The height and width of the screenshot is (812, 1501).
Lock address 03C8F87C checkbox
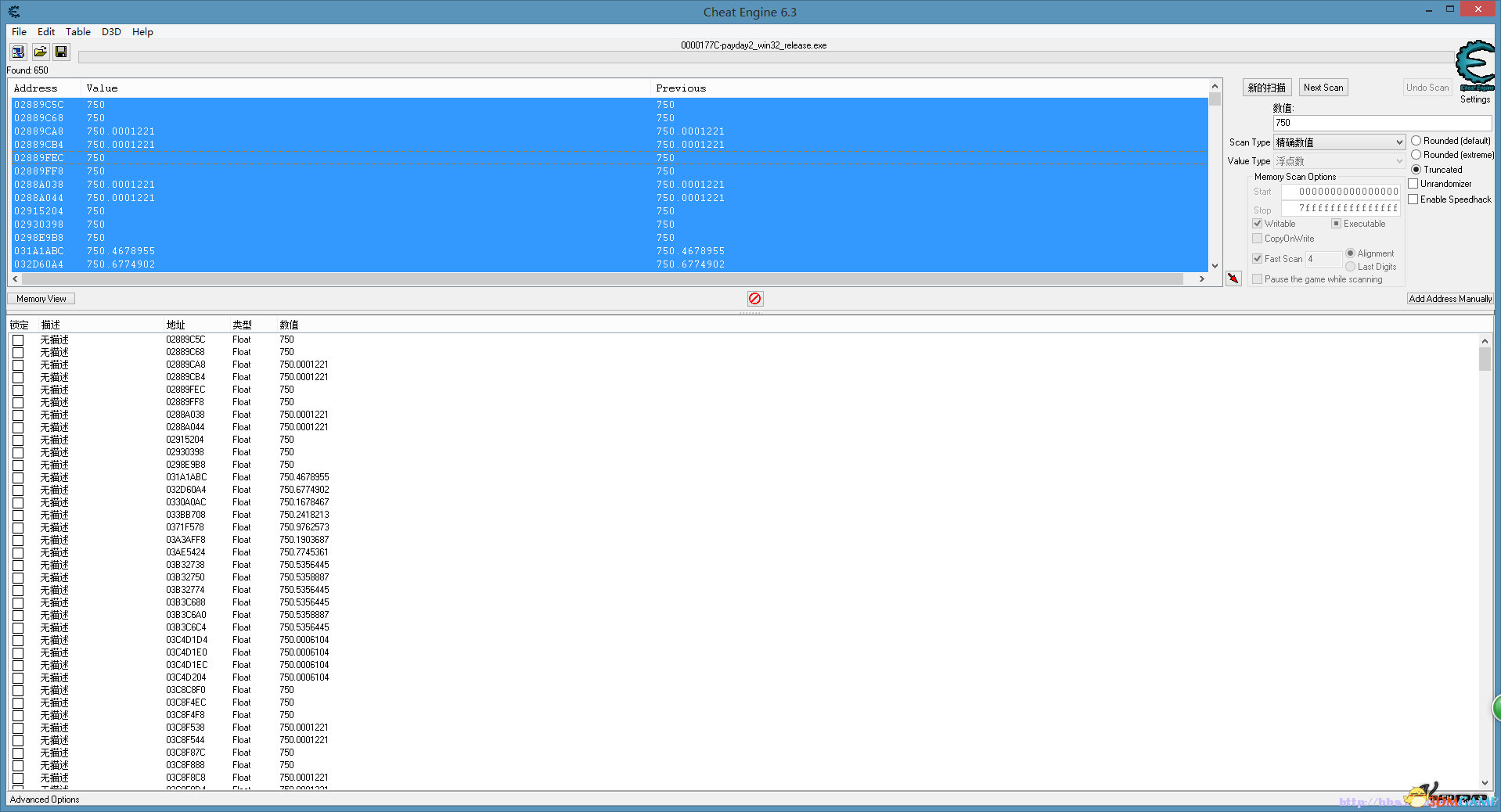[18, 753]
